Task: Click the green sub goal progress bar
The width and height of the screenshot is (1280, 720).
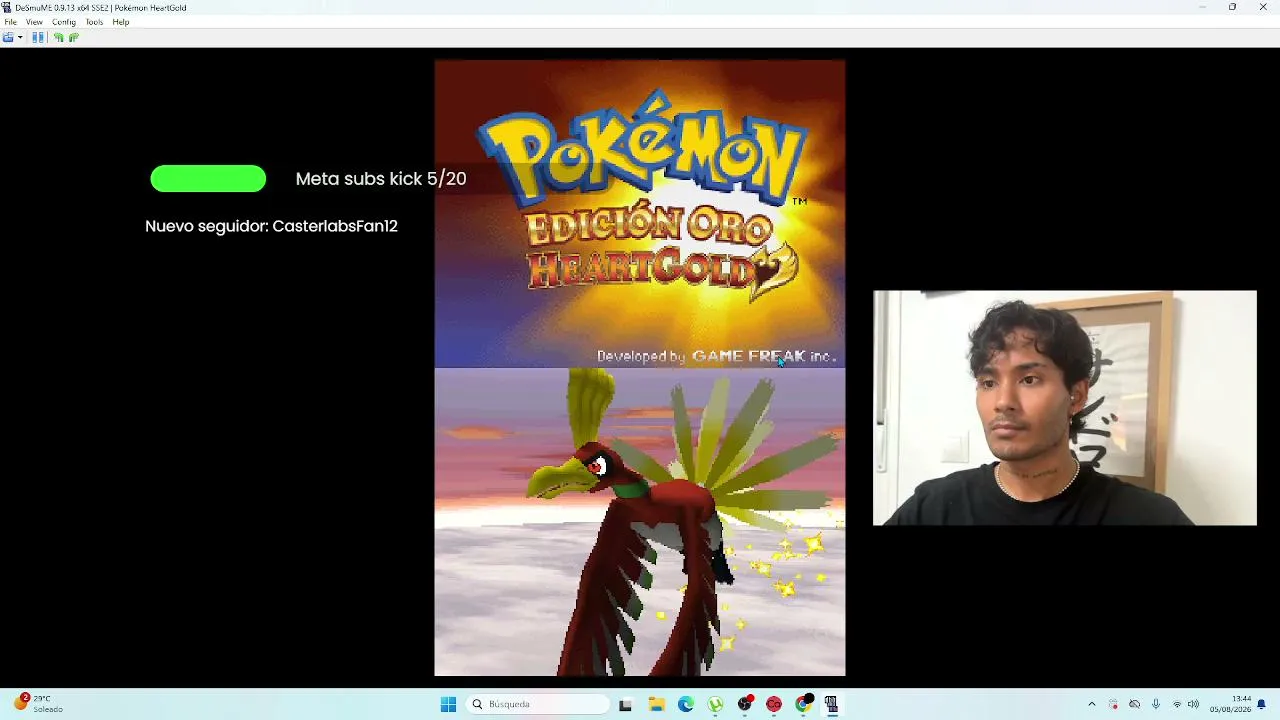Action: click(208, 179)
